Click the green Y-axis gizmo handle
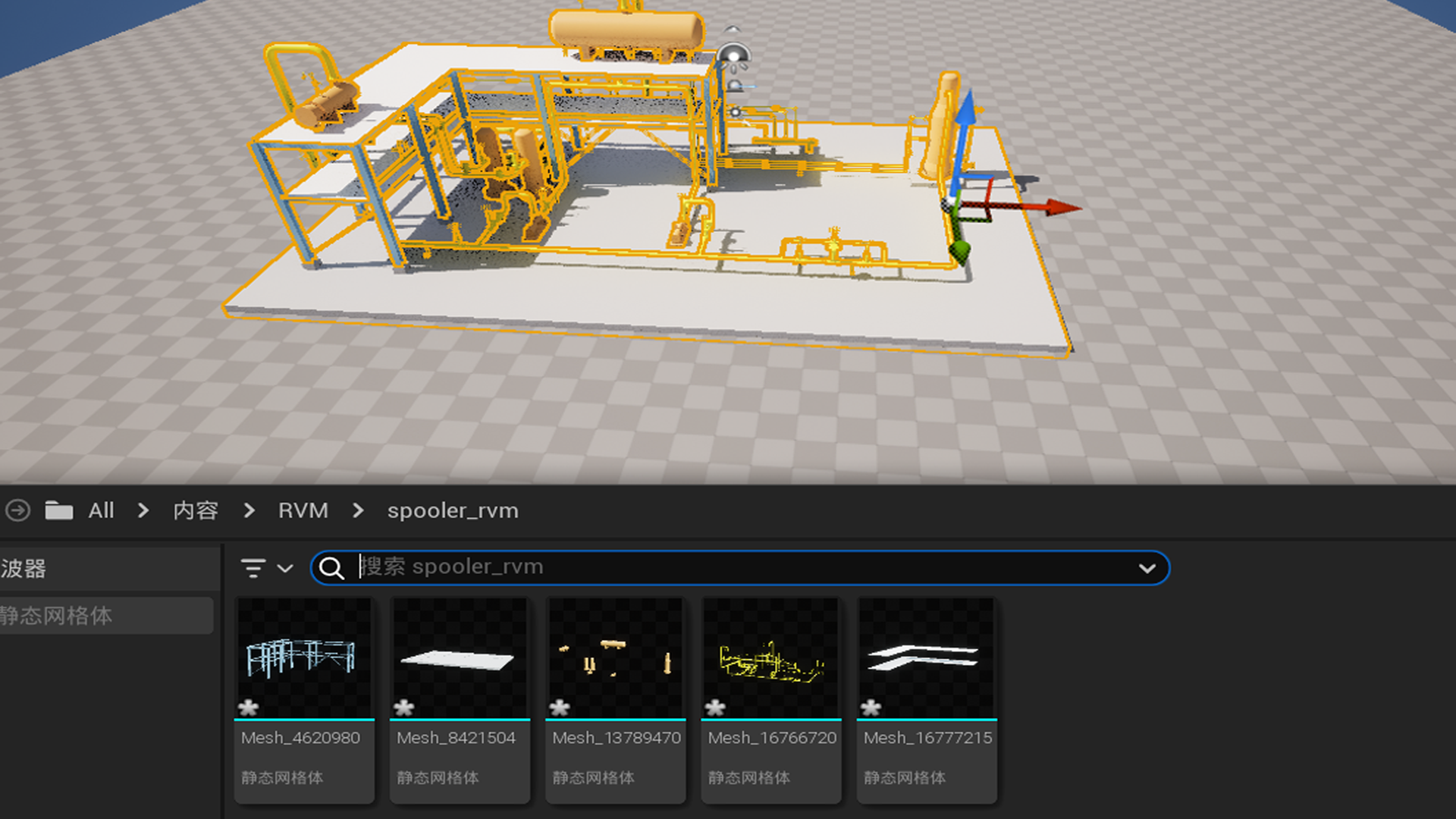Viewport: 1456px width, 819px height. [959, 251]
